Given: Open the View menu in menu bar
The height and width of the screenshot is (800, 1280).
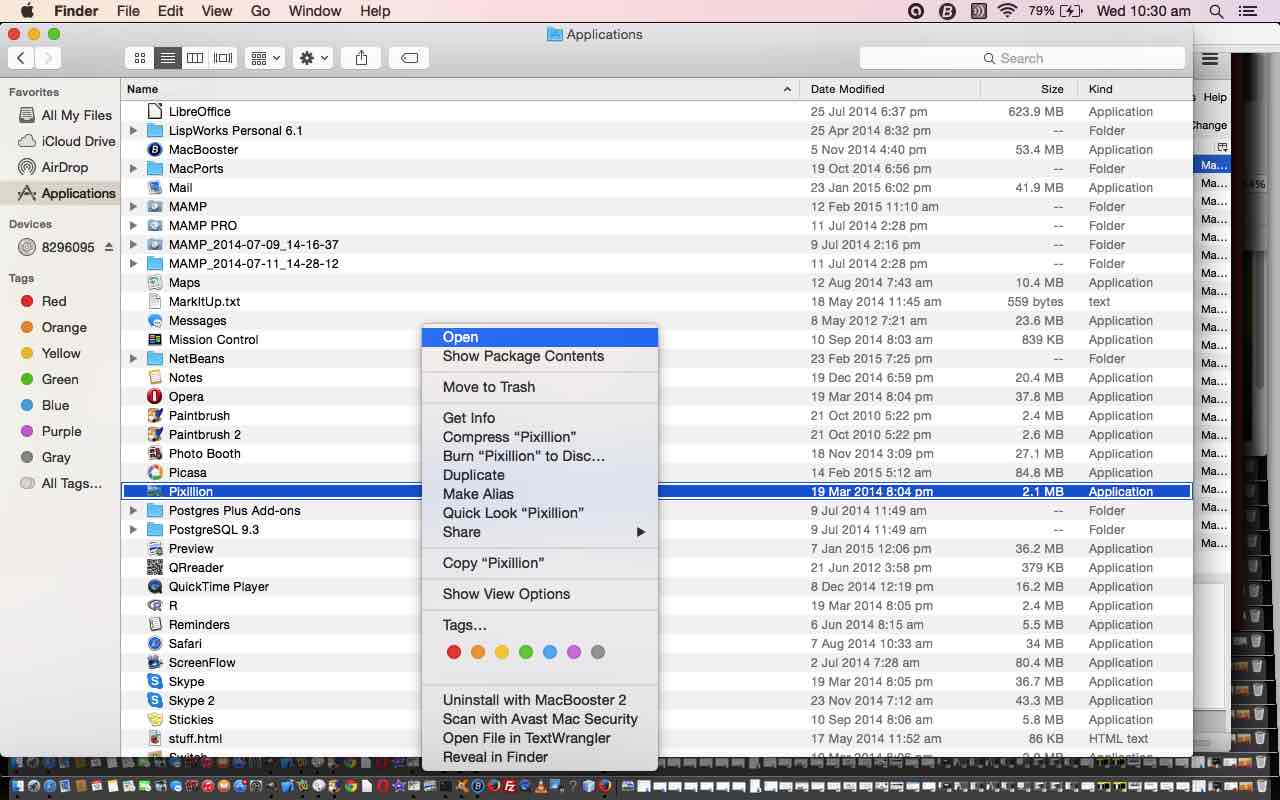Looking at the screenshot, I should point(217,11).
